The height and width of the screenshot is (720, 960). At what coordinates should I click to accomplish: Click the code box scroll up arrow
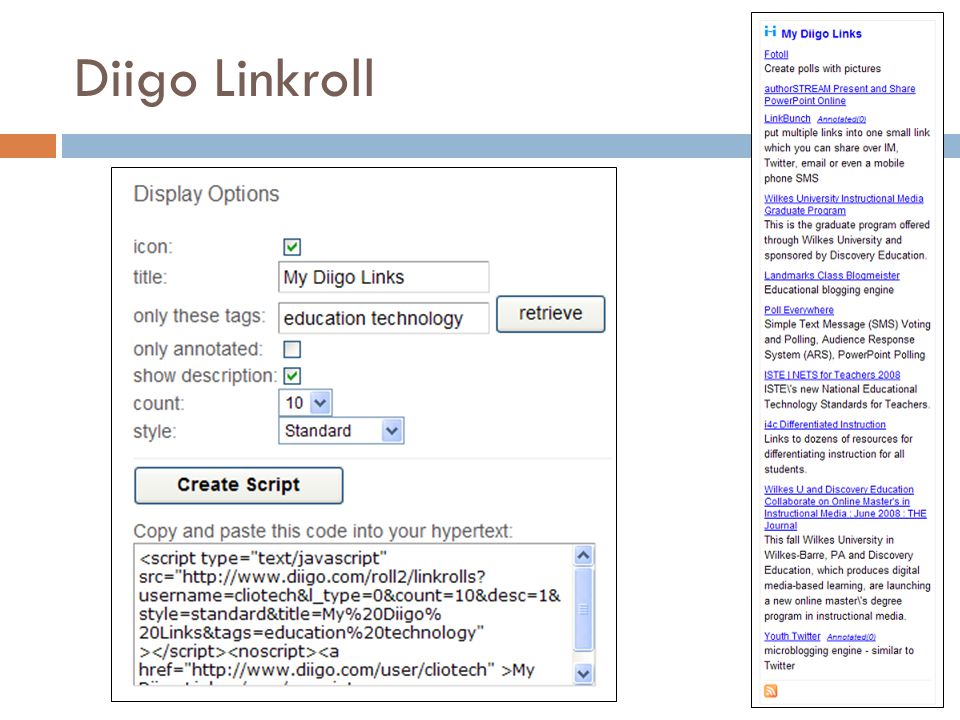[x=583, y=555]
